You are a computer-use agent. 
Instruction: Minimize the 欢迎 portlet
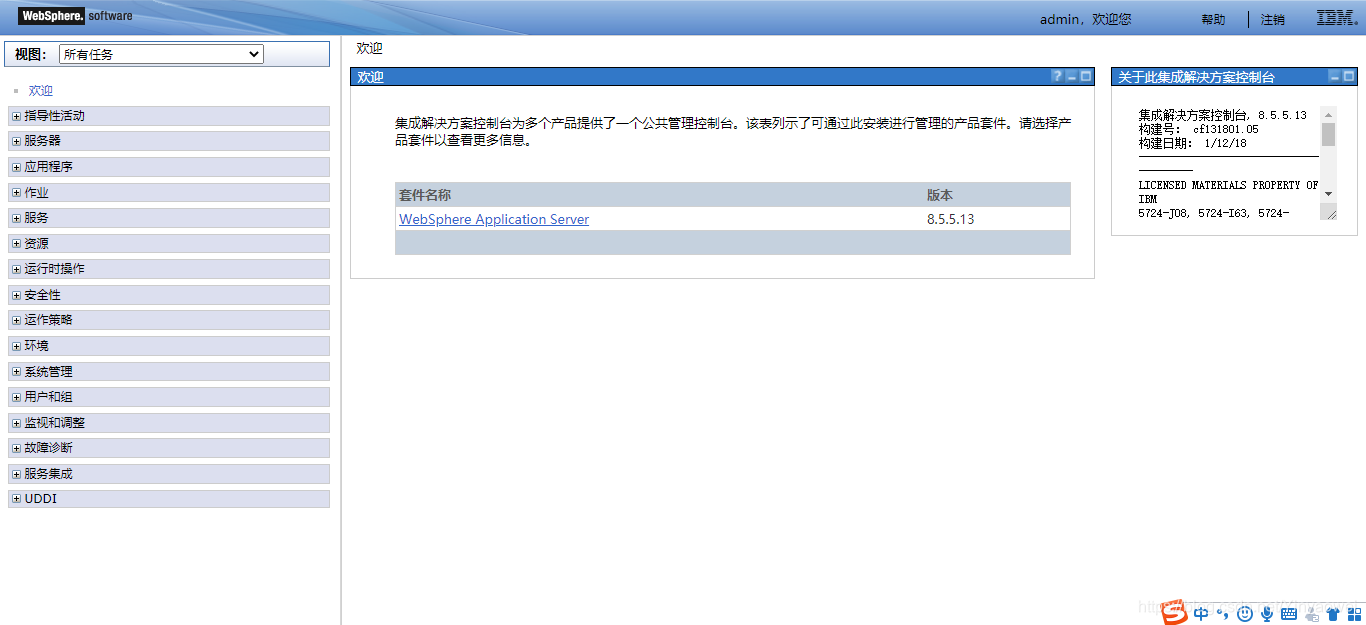(x=1072, y=76)
